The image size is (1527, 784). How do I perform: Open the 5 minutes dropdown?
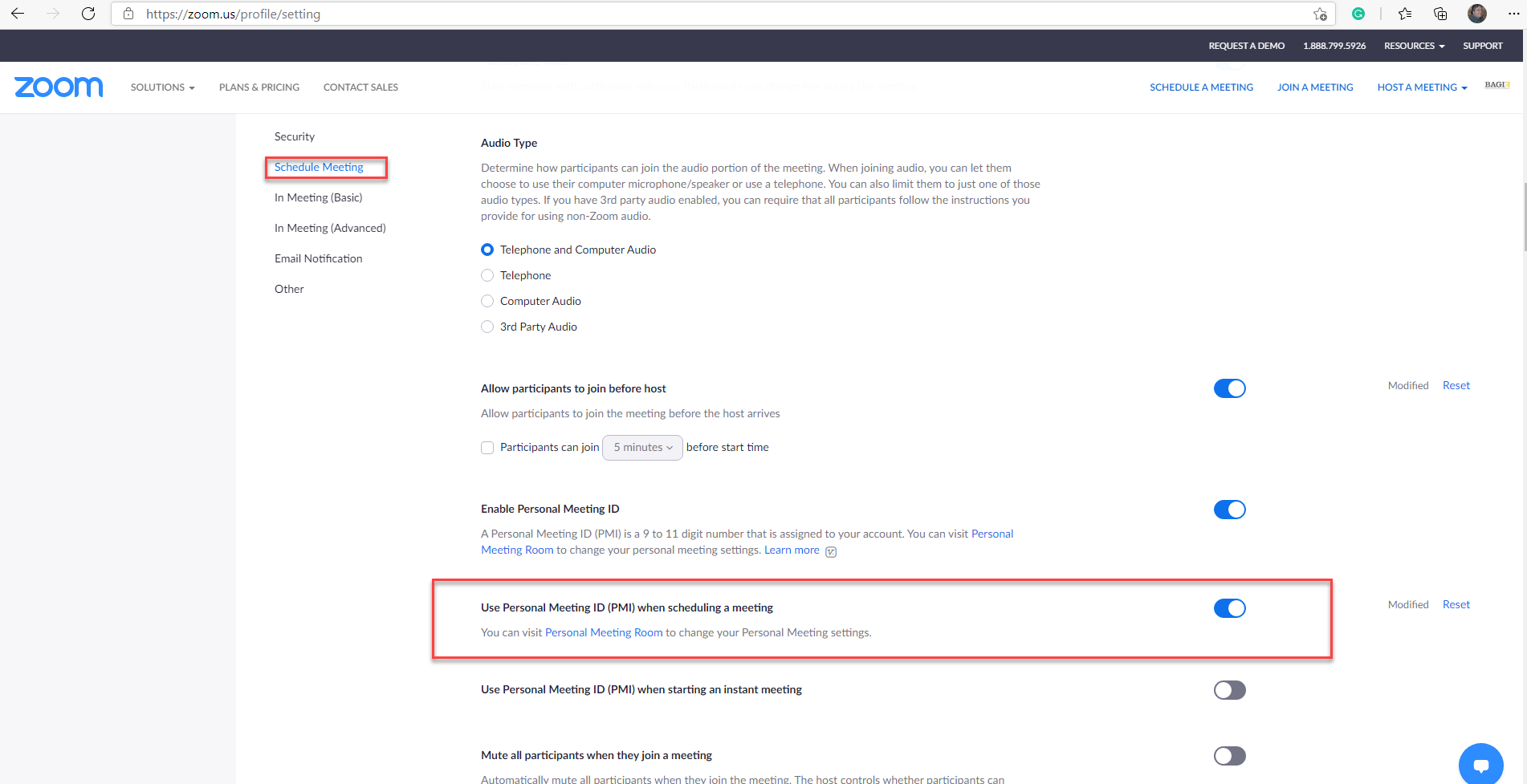pos(641,447)
